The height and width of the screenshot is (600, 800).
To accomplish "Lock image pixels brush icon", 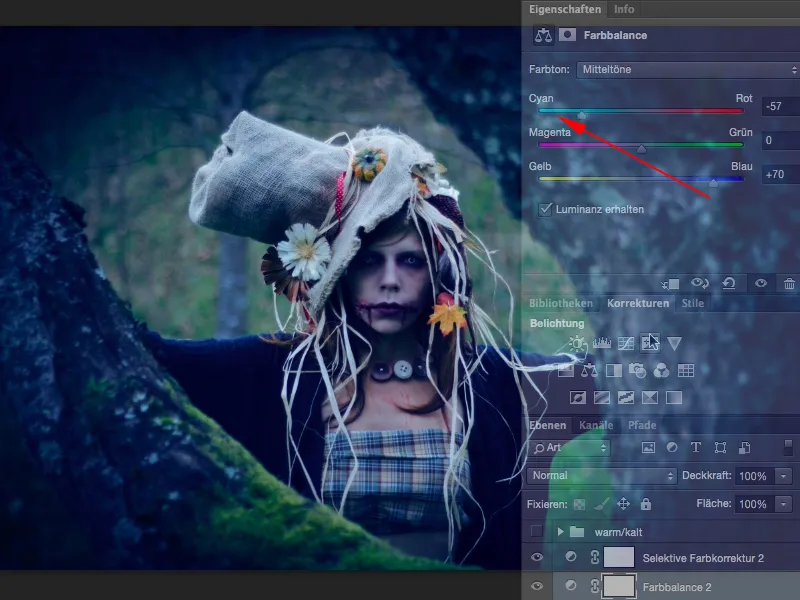I will [602, 504].
